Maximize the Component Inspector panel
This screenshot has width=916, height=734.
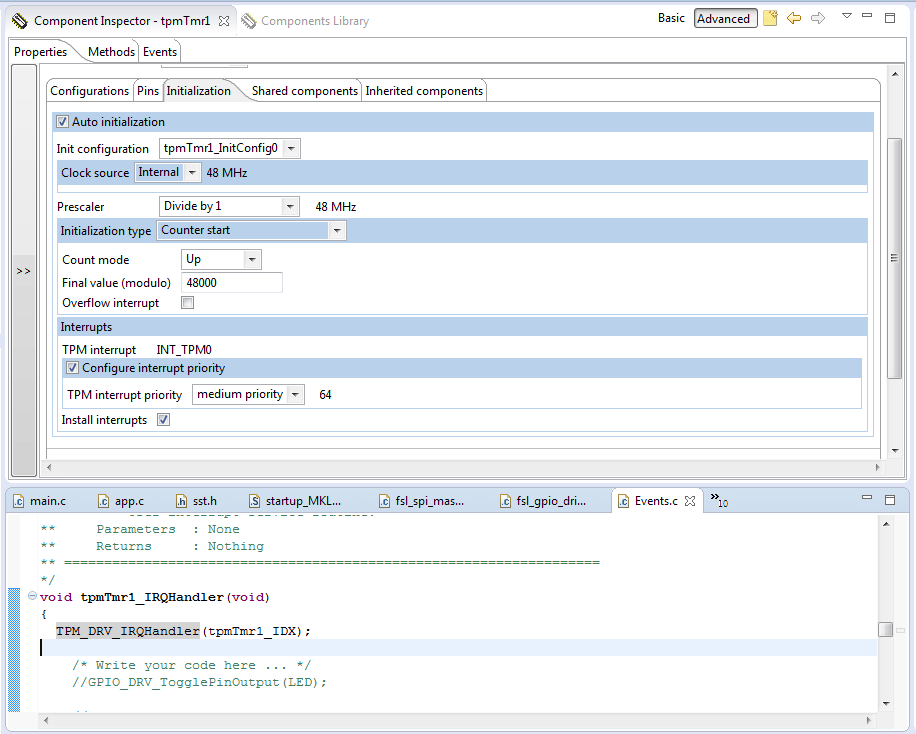point(890,18)
